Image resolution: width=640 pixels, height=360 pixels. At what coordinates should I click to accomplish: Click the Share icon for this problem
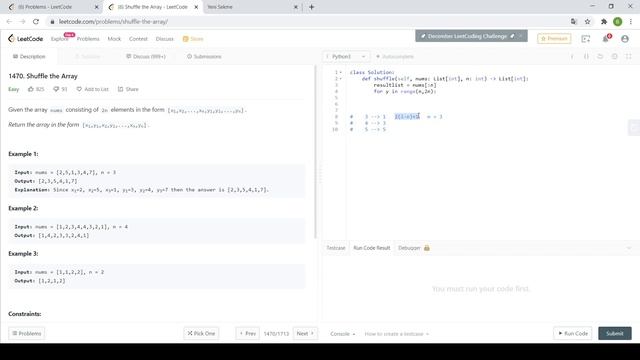coord(128,89)
